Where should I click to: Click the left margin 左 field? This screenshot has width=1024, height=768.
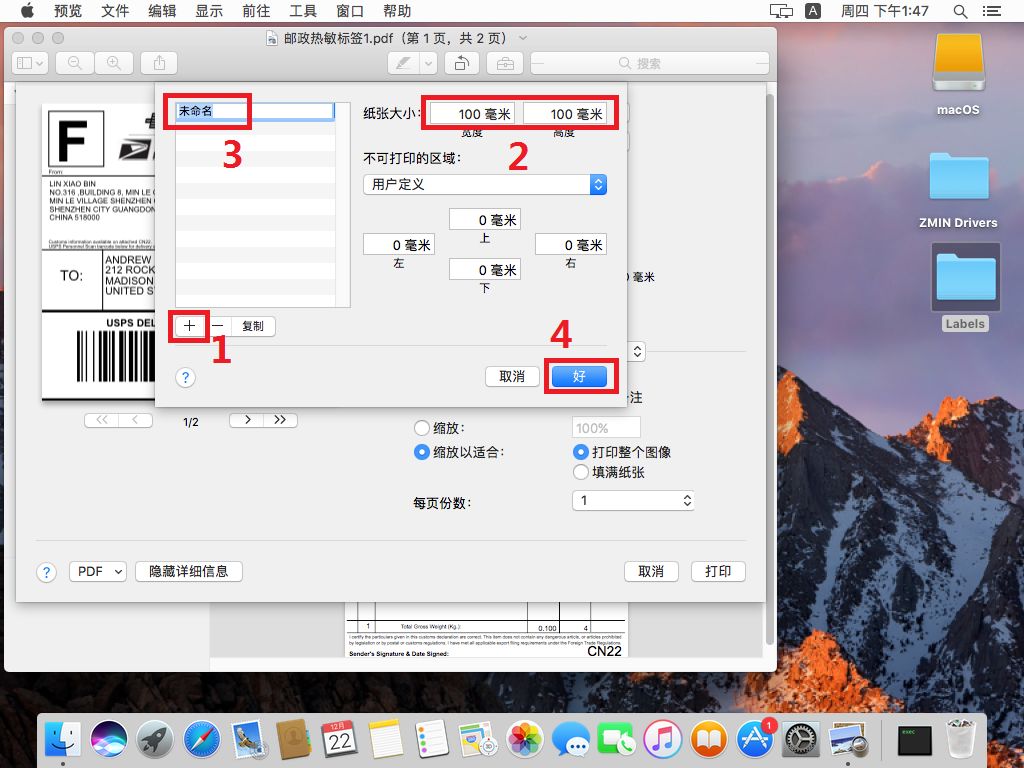tap(399, 245)
